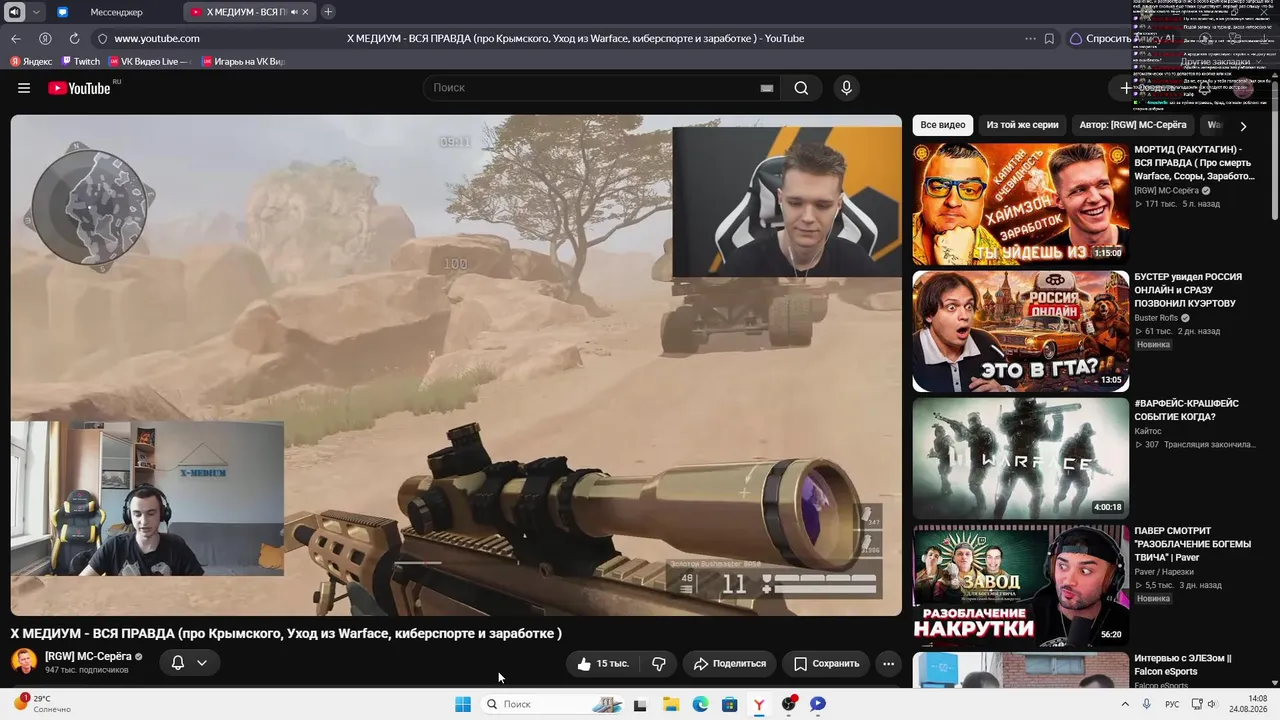Toggle the browser sound indicator button
This screenshot has width=1280, height=720.
point(14,12)
